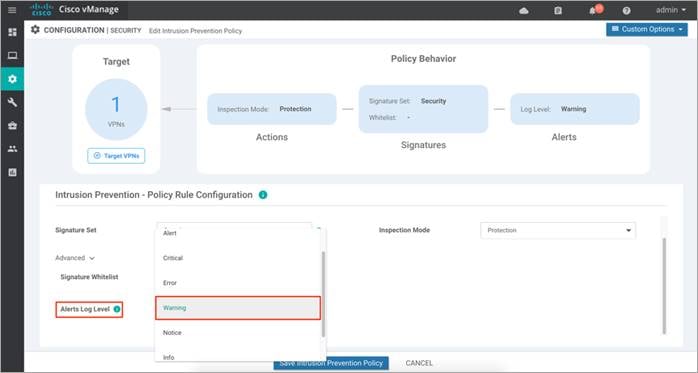Collapse the Advanced section
Viewport: 698px width, 373px height.
click(x=75, y=258)
